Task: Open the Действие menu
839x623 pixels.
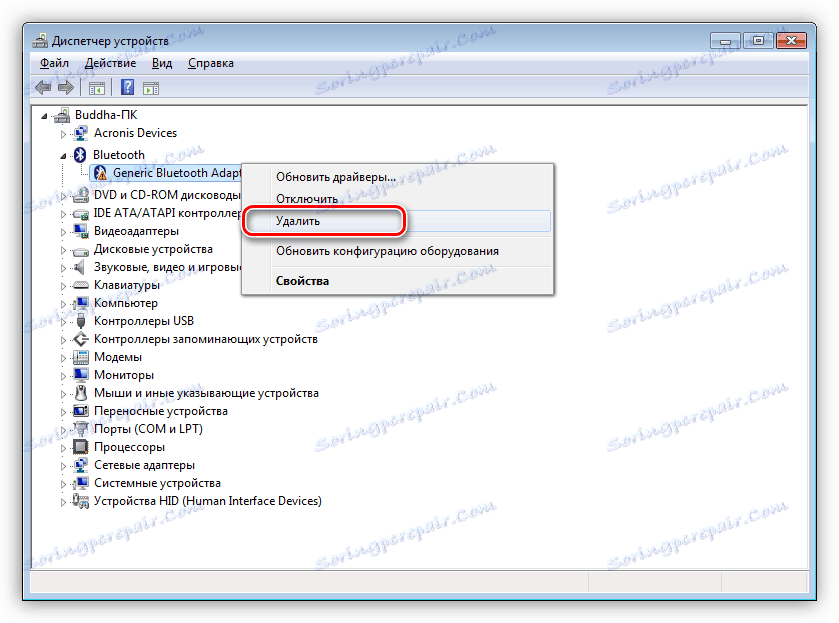Action: tap(110, 63)
